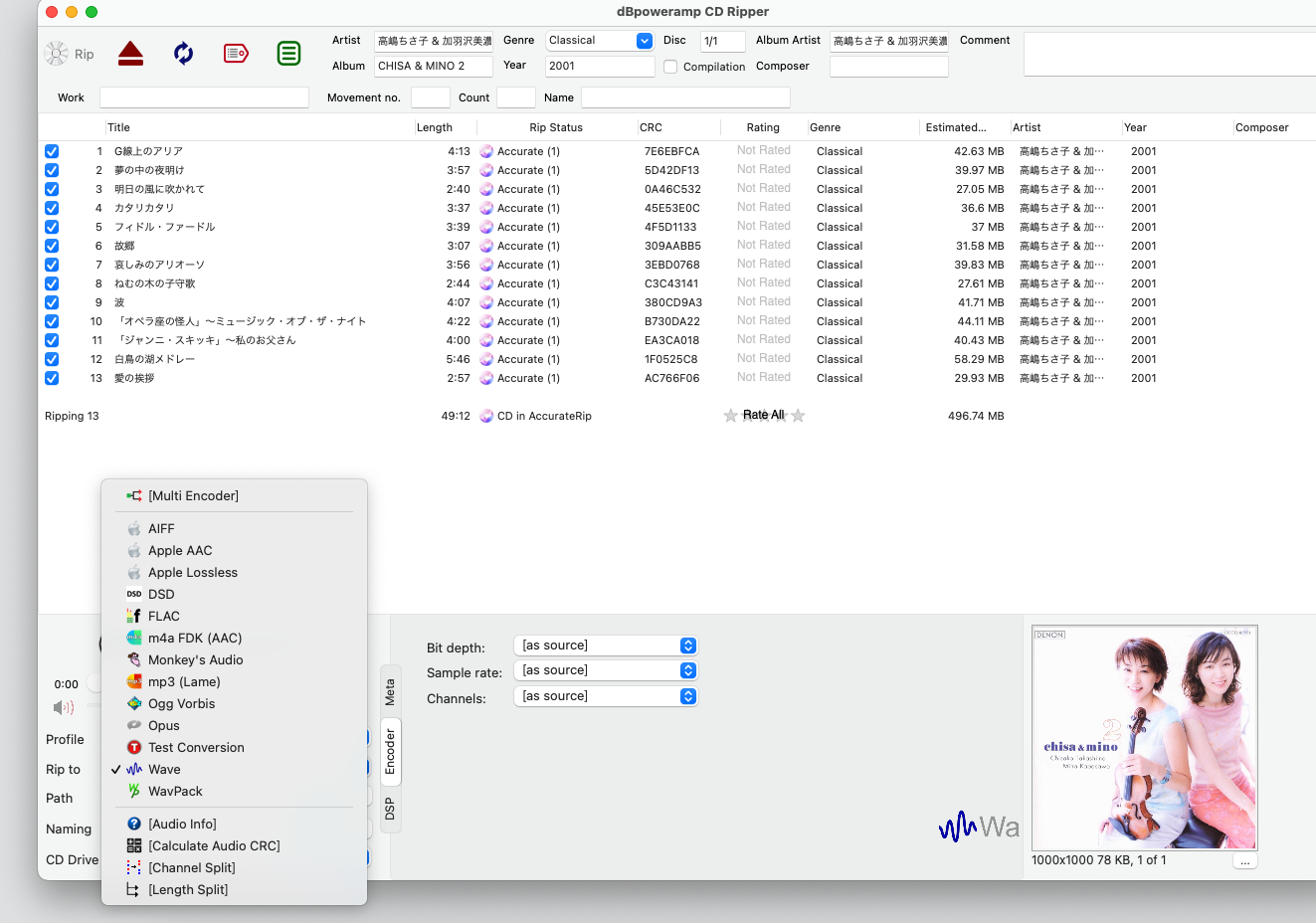
Task: Sort tracks by Title column header
Action: 259,127
